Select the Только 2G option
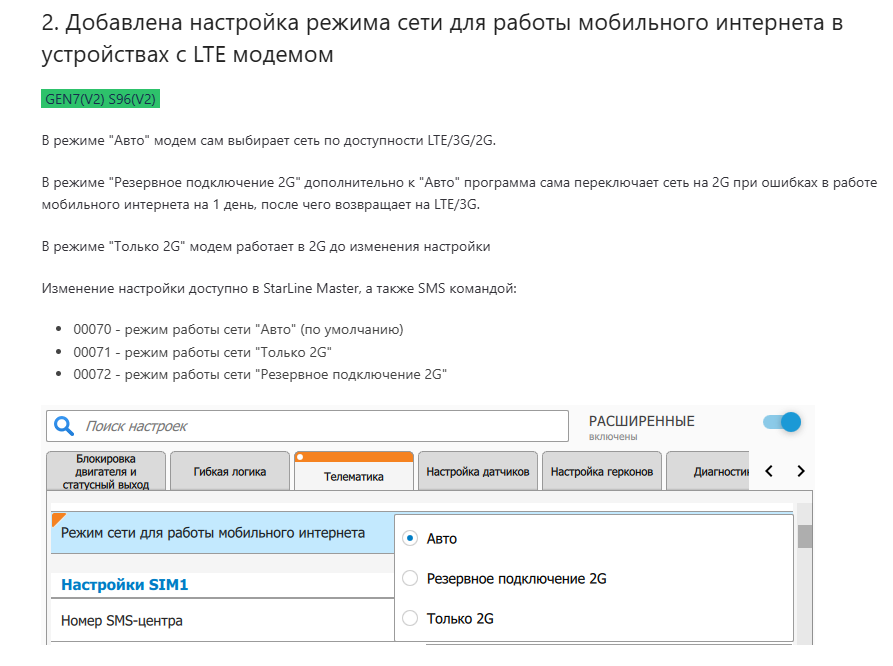This screenshot has height=666, width=893. (x=409, y=618)
